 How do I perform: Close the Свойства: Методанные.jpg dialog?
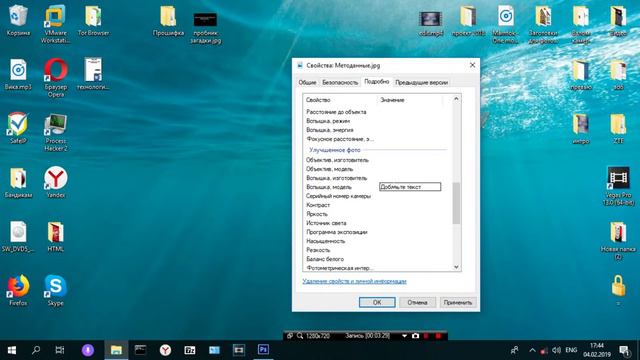(x=472, y=65)
